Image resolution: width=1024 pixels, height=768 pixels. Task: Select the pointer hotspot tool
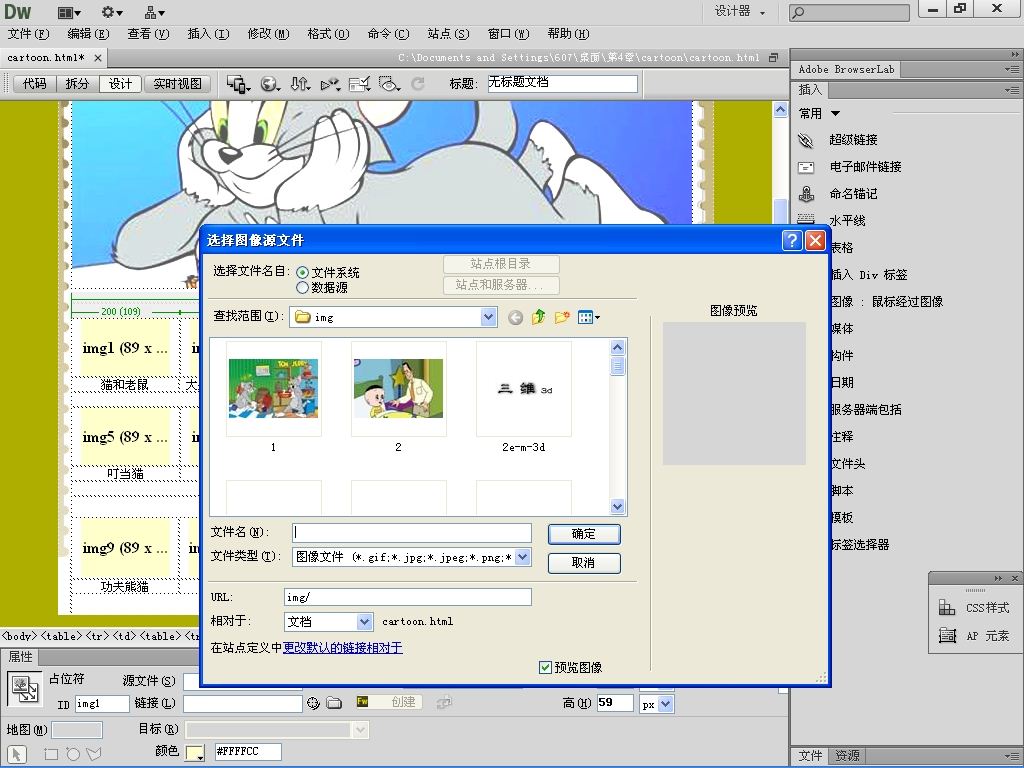pyautogui.click(x=16, y=754)
